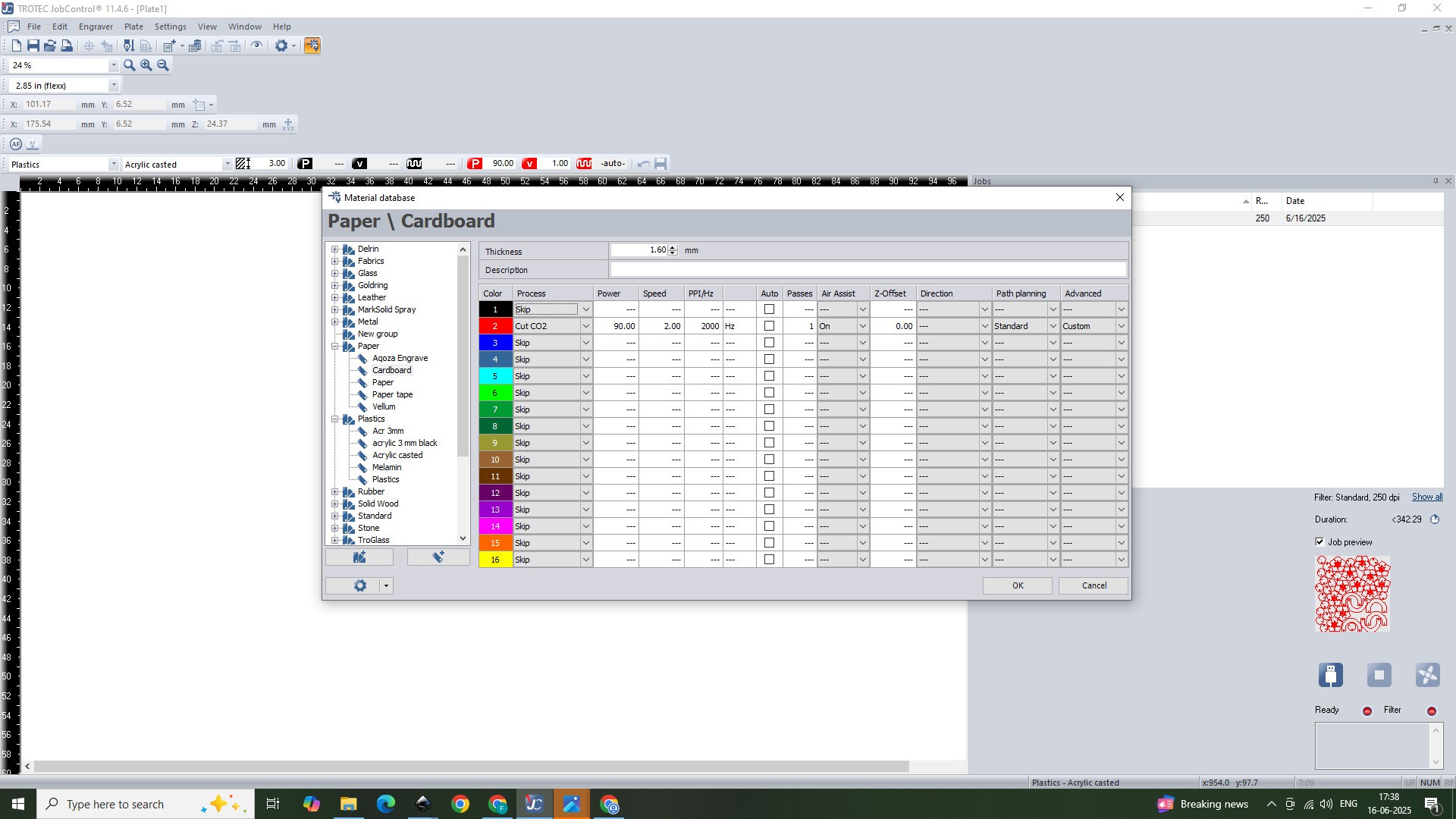Viewport: 1456px width, 819px height.
Task: Click the yellow color 16 swatch
Action: point(495,560)
